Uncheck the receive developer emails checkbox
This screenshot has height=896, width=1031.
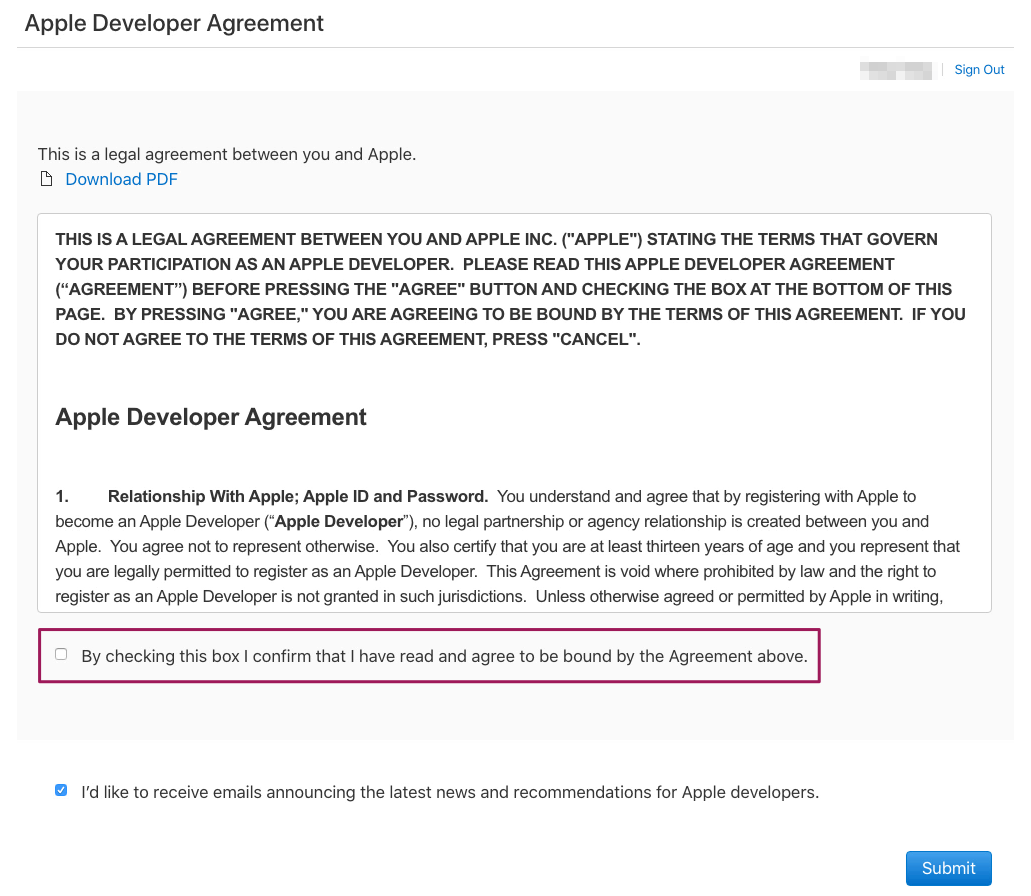point(61,790)
